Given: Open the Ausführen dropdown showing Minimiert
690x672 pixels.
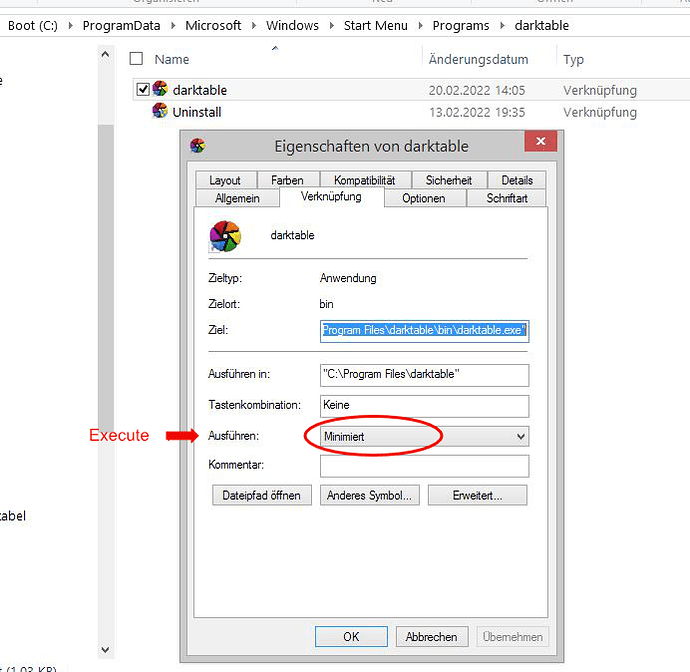Looking at the screenshot, I should 425,437.
